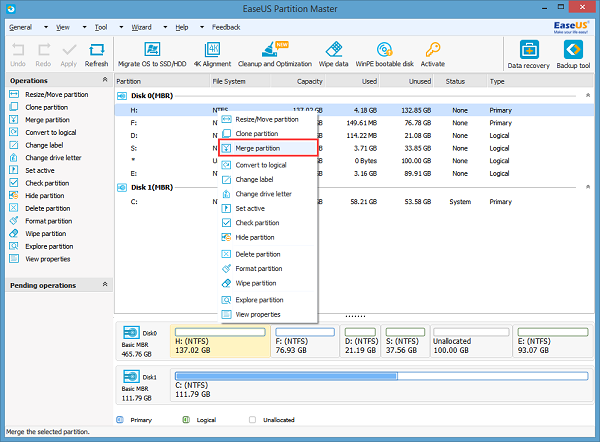Select the F: (NTFS) 76.93 GB block

tap(305, 341)
